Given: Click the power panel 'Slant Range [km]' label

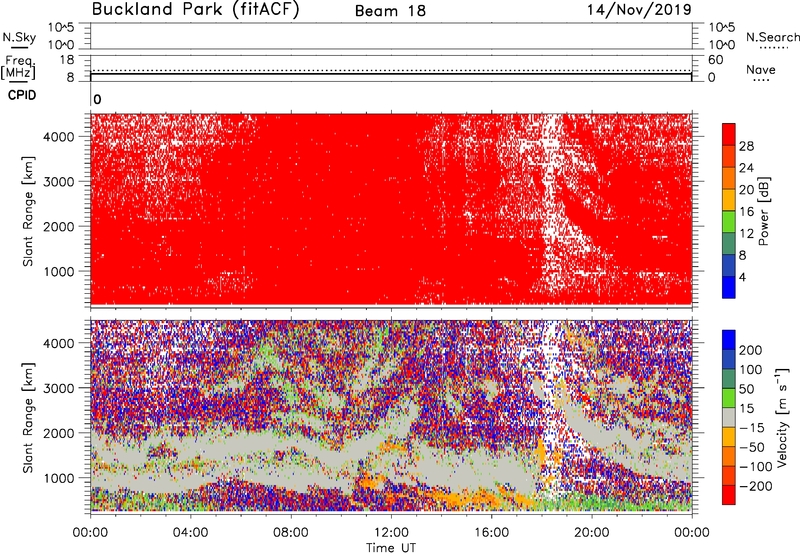Looking at the screenshot, I should (28, 211).
